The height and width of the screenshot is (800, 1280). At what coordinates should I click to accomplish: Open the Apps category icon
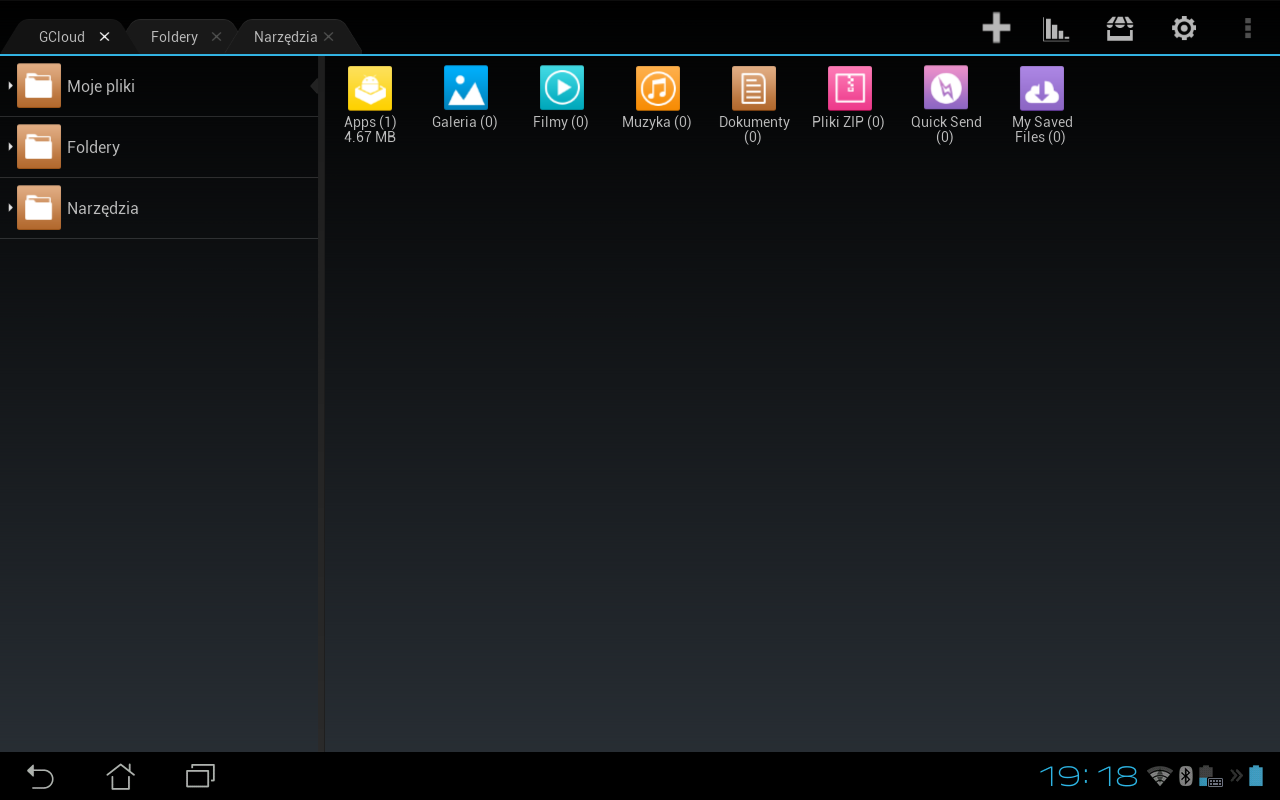(369, 88)
